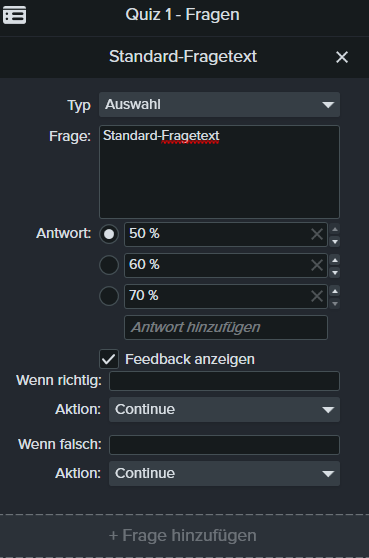
Task: Click into the Frage text area
Action: 220,172
